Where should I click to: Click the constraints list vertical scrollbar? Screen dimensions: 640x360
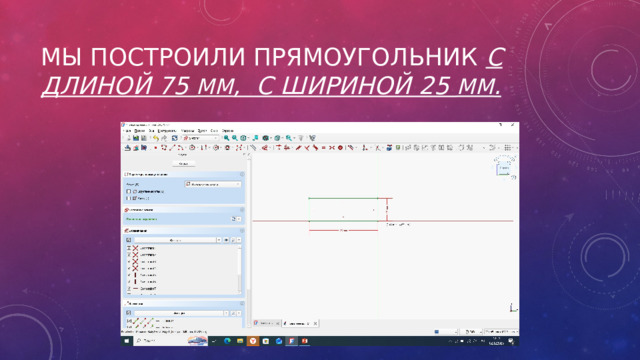[240, 269]
